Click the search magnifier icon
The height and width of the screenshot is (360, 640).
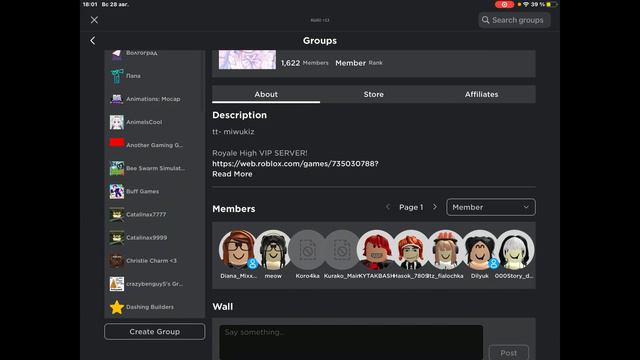point(485,20)
